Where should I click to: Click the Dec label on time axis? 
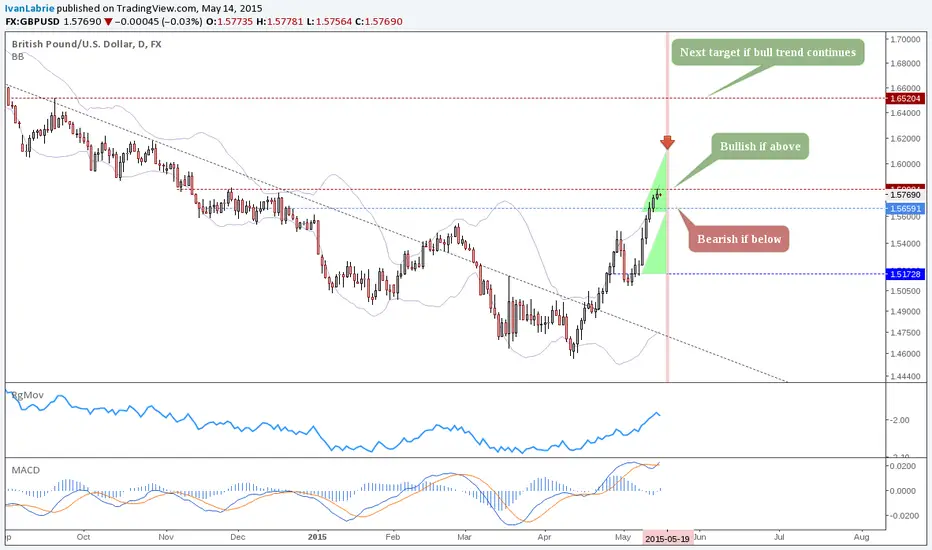click(x=238, y=537)
